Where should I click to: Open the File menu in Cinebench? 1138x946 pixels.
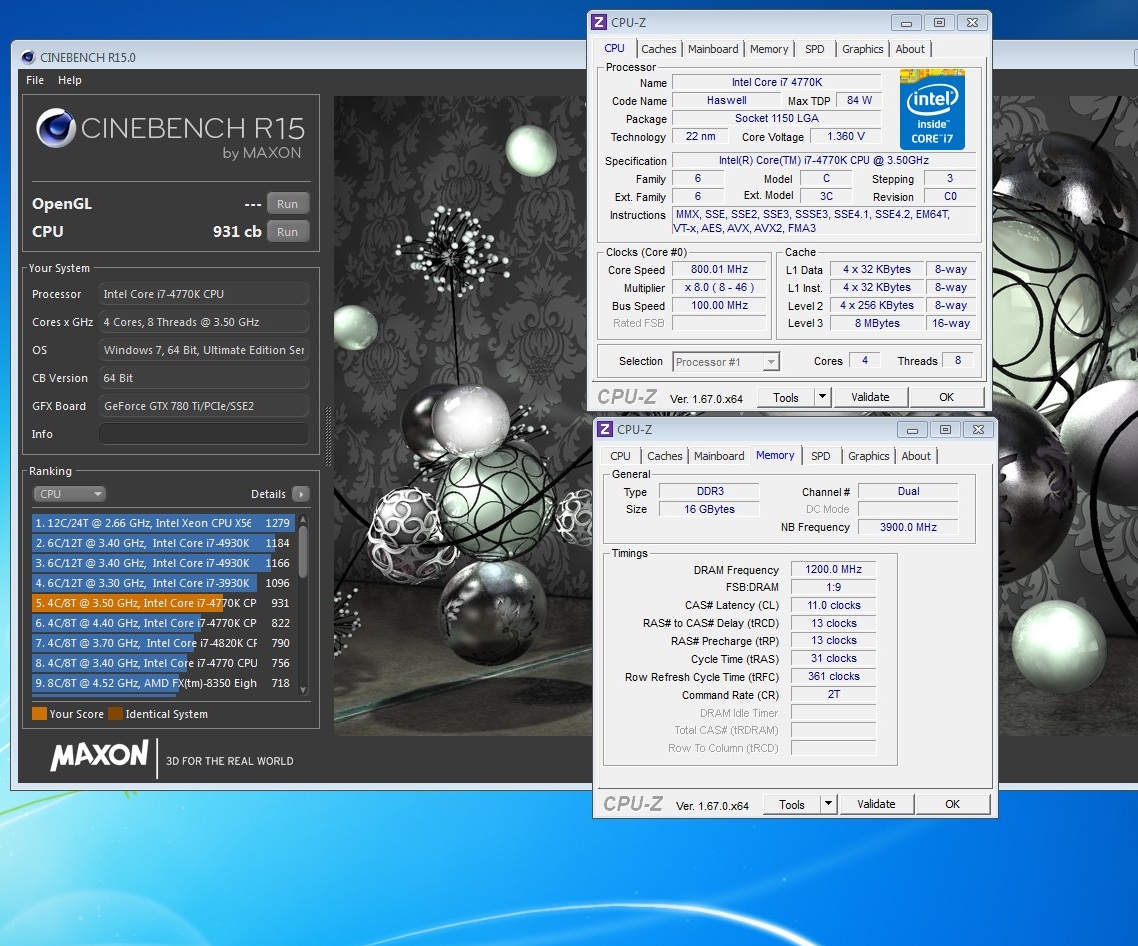click(35, 80)
